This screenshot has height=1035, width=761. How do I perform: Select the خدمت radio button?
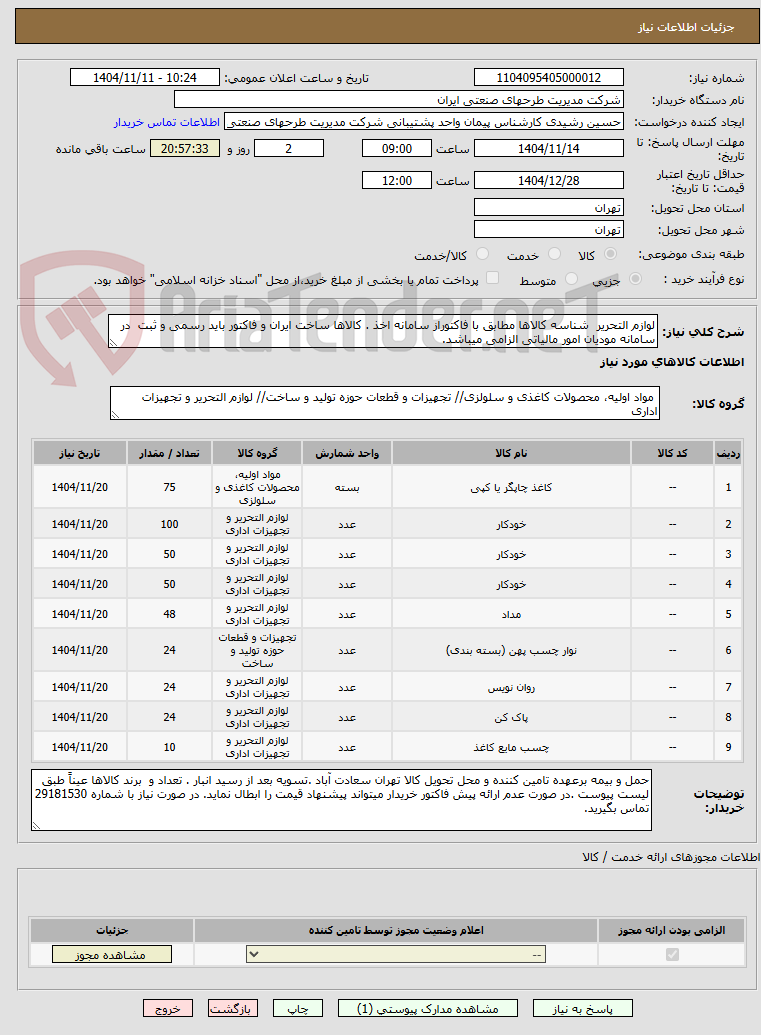[554, 254]
